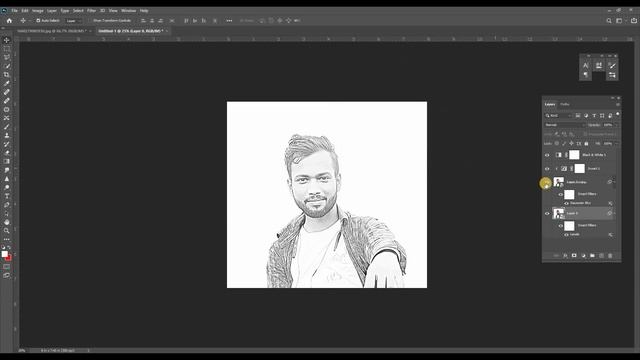Image resolution: width=640 pixels, height=360 pixels.
Task: Click Lock all padlock icon in Layers panel
Action: (x=586, y=144)
